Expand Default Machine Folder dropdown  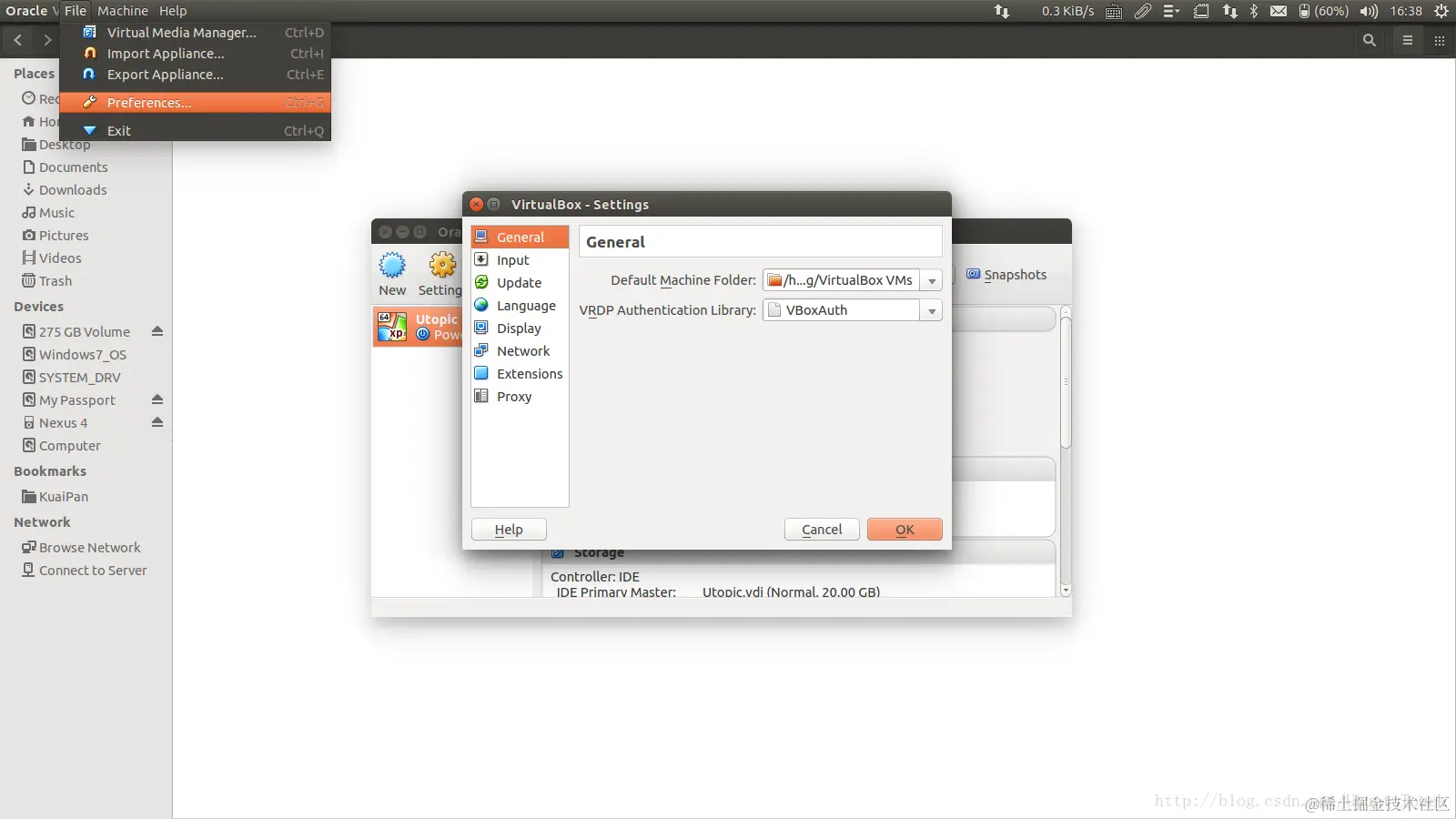[932, 280]
